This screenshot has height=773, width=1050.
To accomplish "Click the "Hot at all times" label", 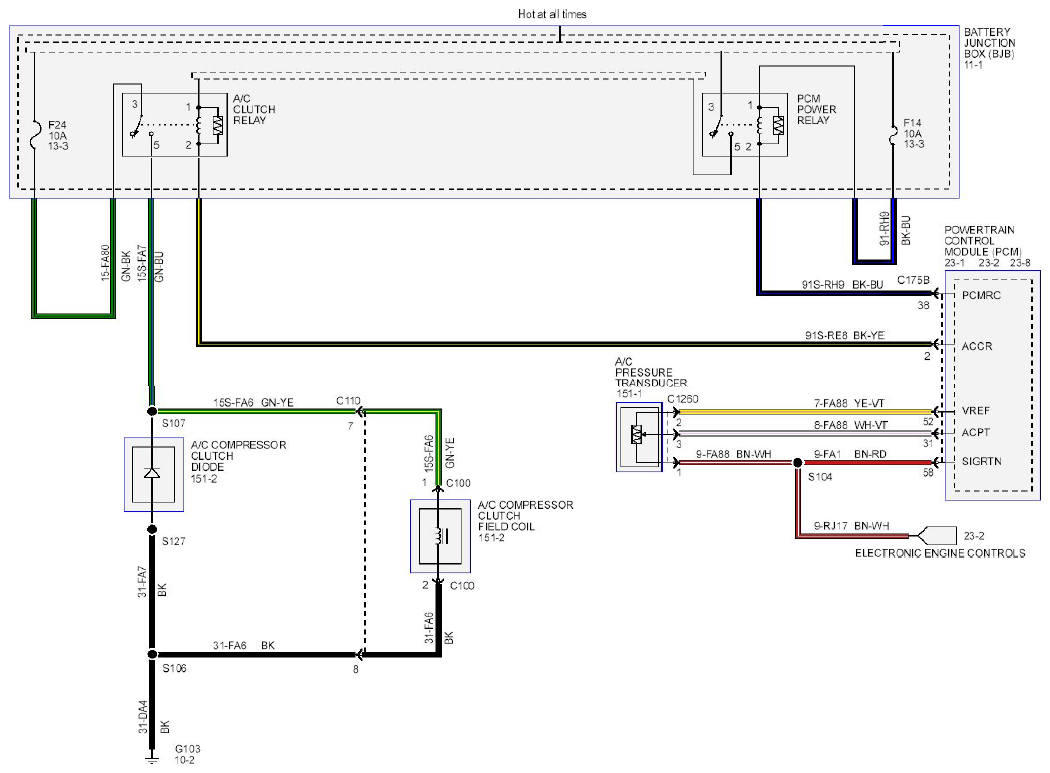I will [552, 13].
